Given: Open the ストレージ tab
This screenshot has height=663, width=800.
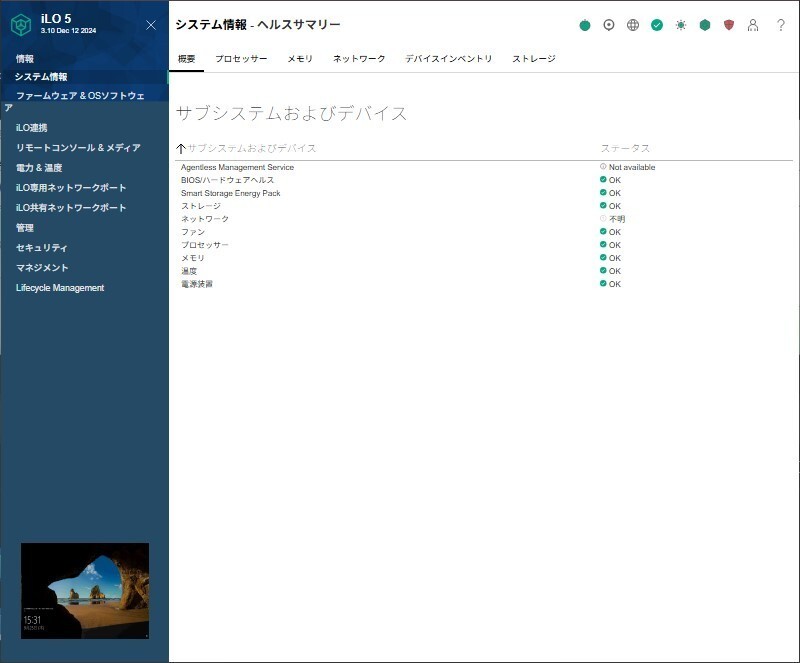Looking at the screenshot, I should click(x=533, y=59).
